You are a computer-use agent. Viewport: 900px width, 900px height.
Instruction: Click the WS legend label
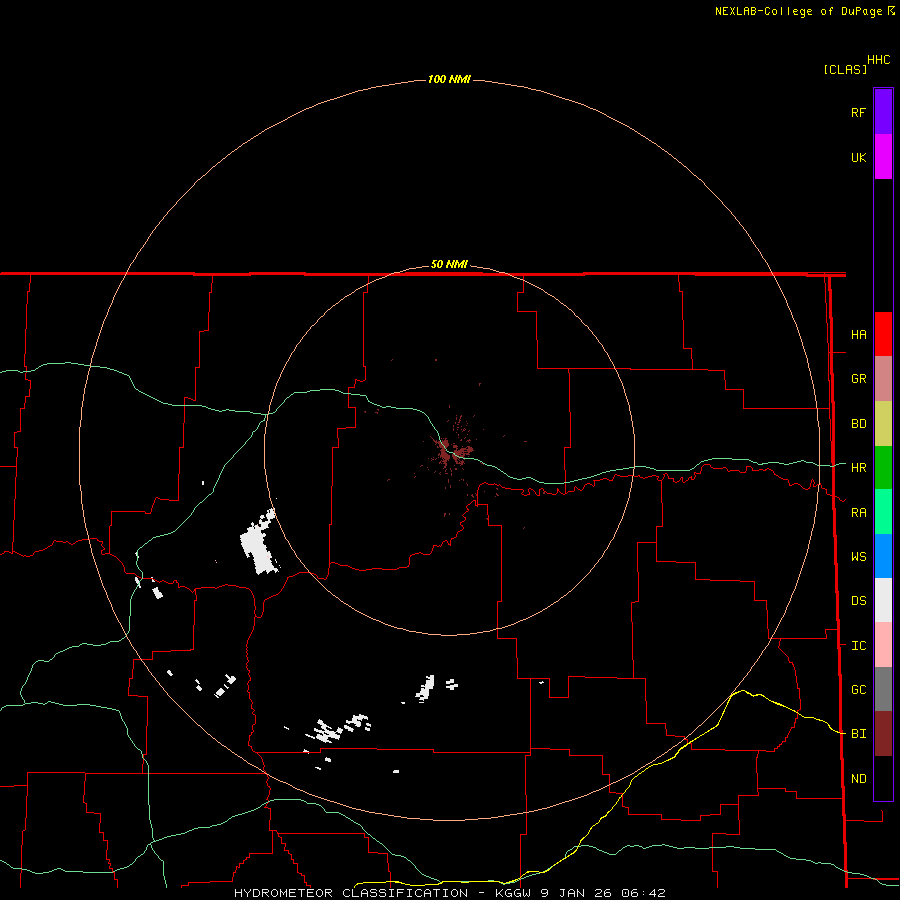point(858,557)
